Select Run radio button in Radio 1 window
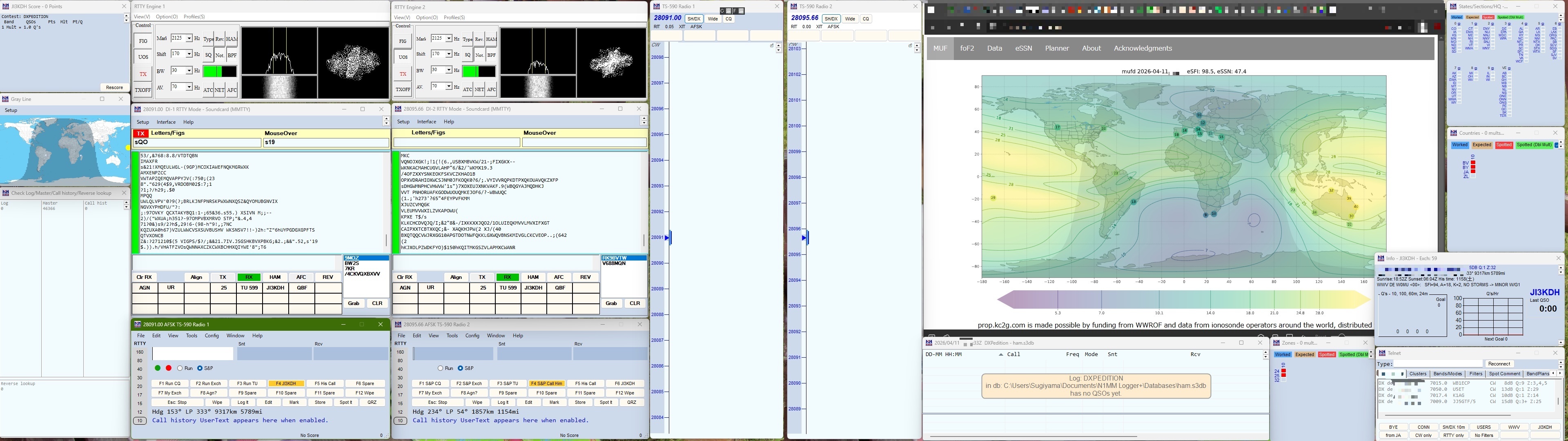The image size is (1568, 441). pos(180,368)
